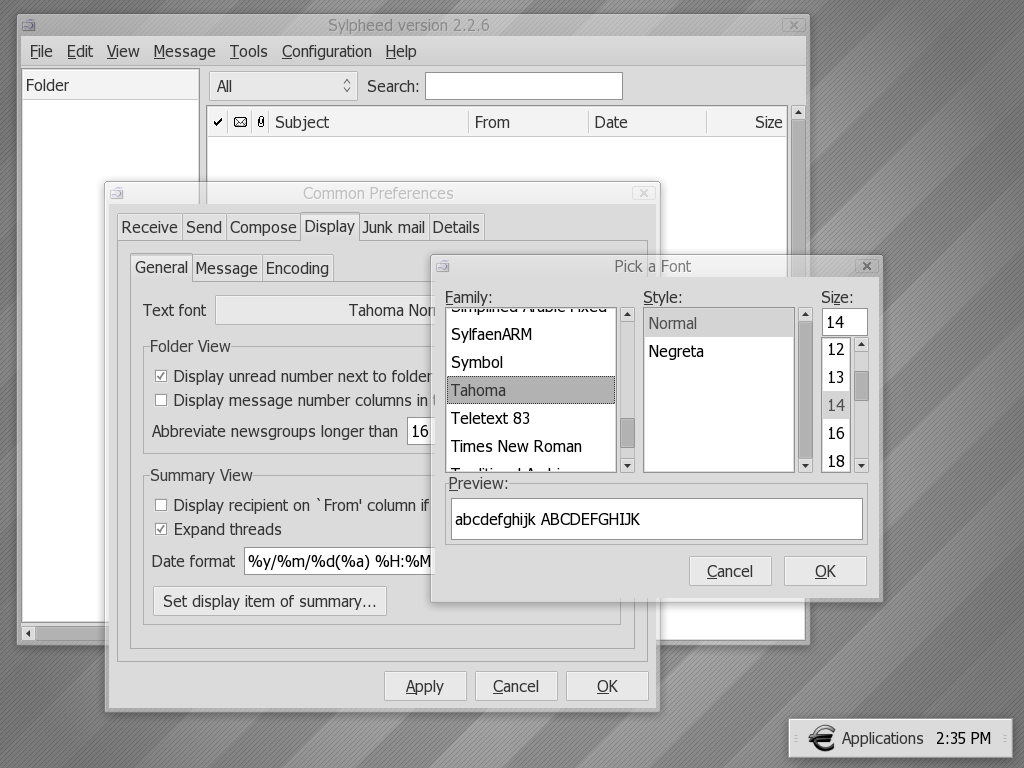Viewport: 1024px width, 768px height.
Task: Click Apply in Common Preferences
Action: [424, 686]
